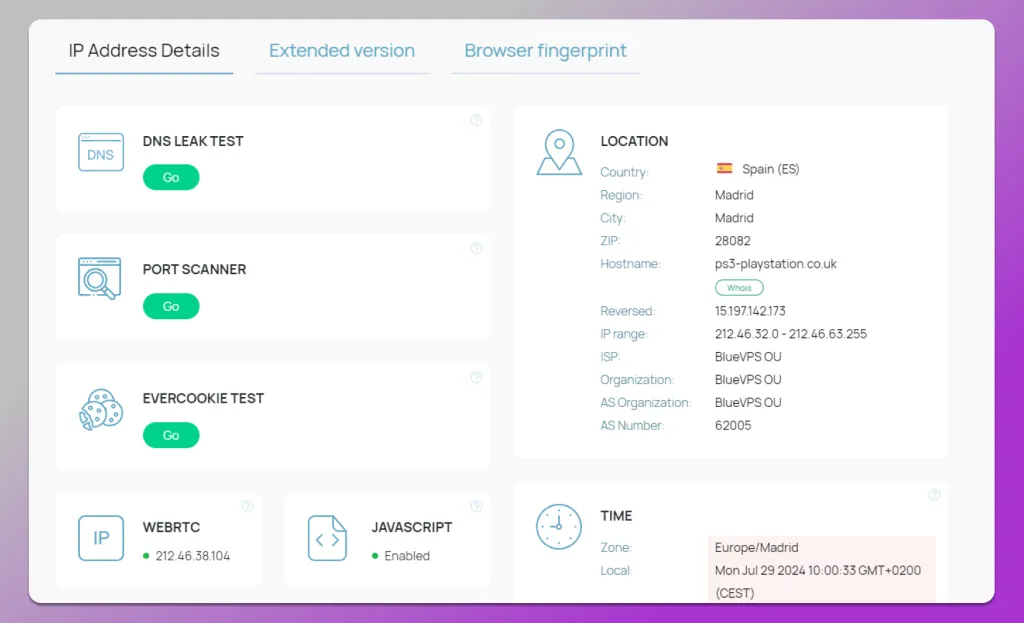This screenshot has height=623, width=1024.
Task: Open help for DNS Leak Test card
Action: coord(476,120)
